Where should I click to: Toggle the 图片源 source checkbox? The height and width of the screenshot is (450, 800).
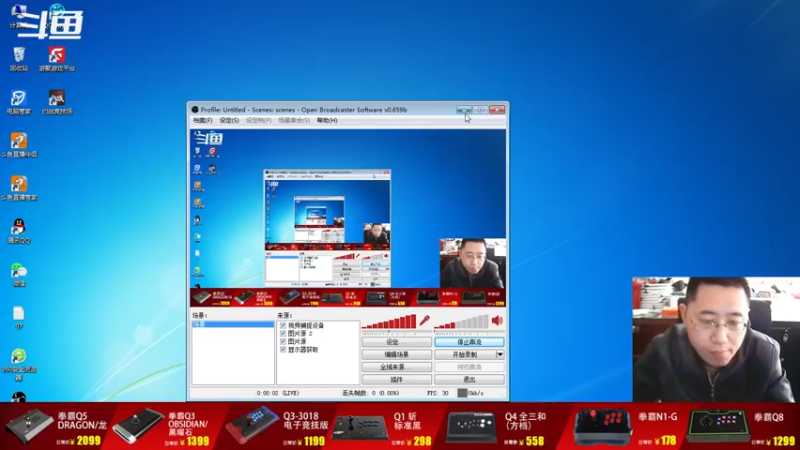coord(283,341)
